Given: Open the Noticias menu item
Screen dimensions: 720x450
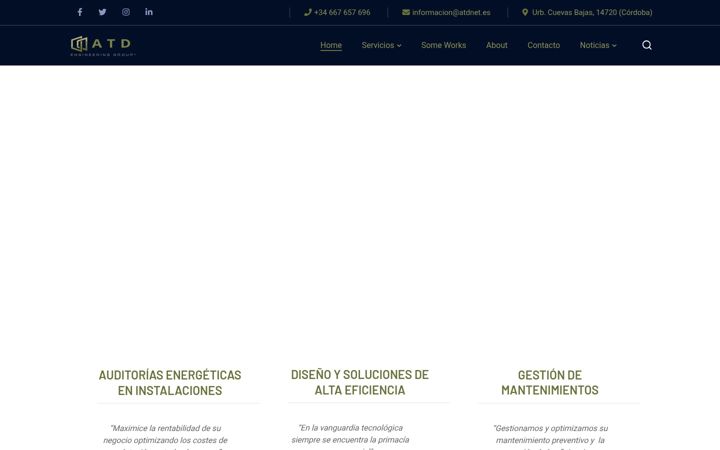Looking at the screenshot, I should 594,45.
